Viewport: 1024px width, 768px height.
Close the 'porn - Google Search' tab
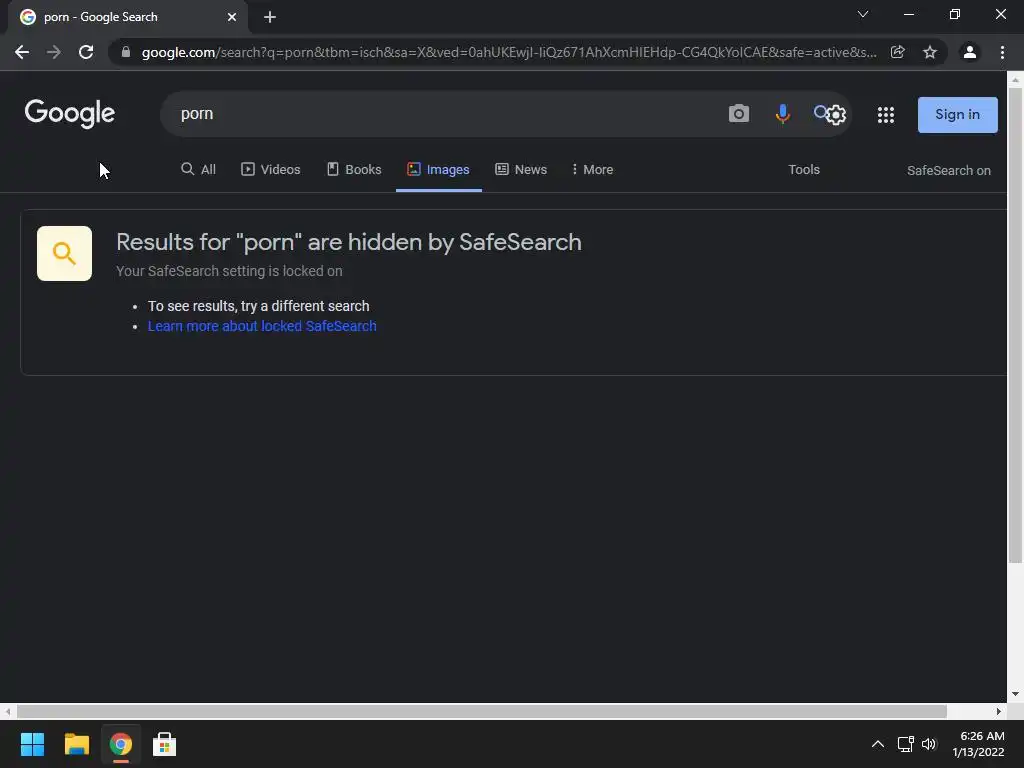click(x=232, y=18)
